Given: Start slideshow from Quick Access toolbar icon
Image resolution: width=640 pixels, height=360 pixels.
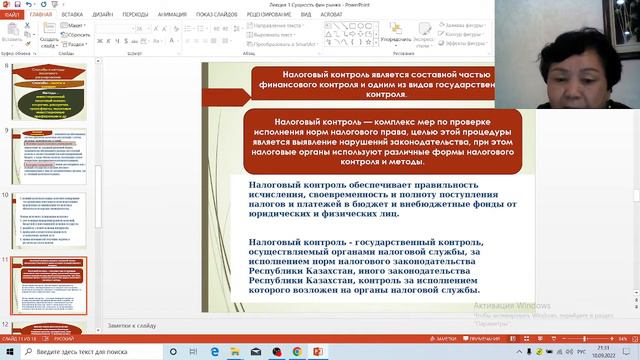Looking at the screenshot, I should click(x=55, y=4).
